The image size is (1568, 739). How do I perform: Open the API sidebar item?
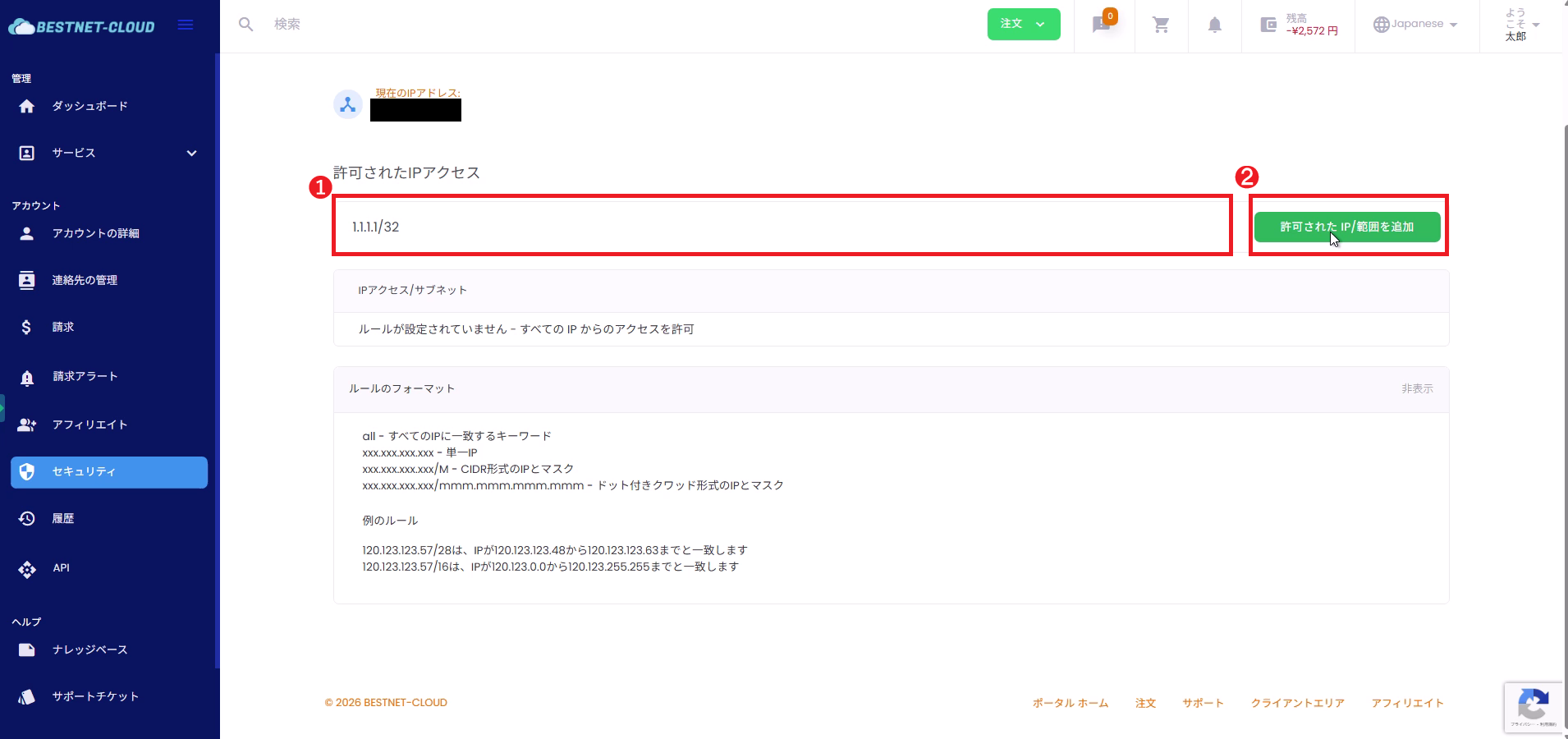click(x=61, y=568)
